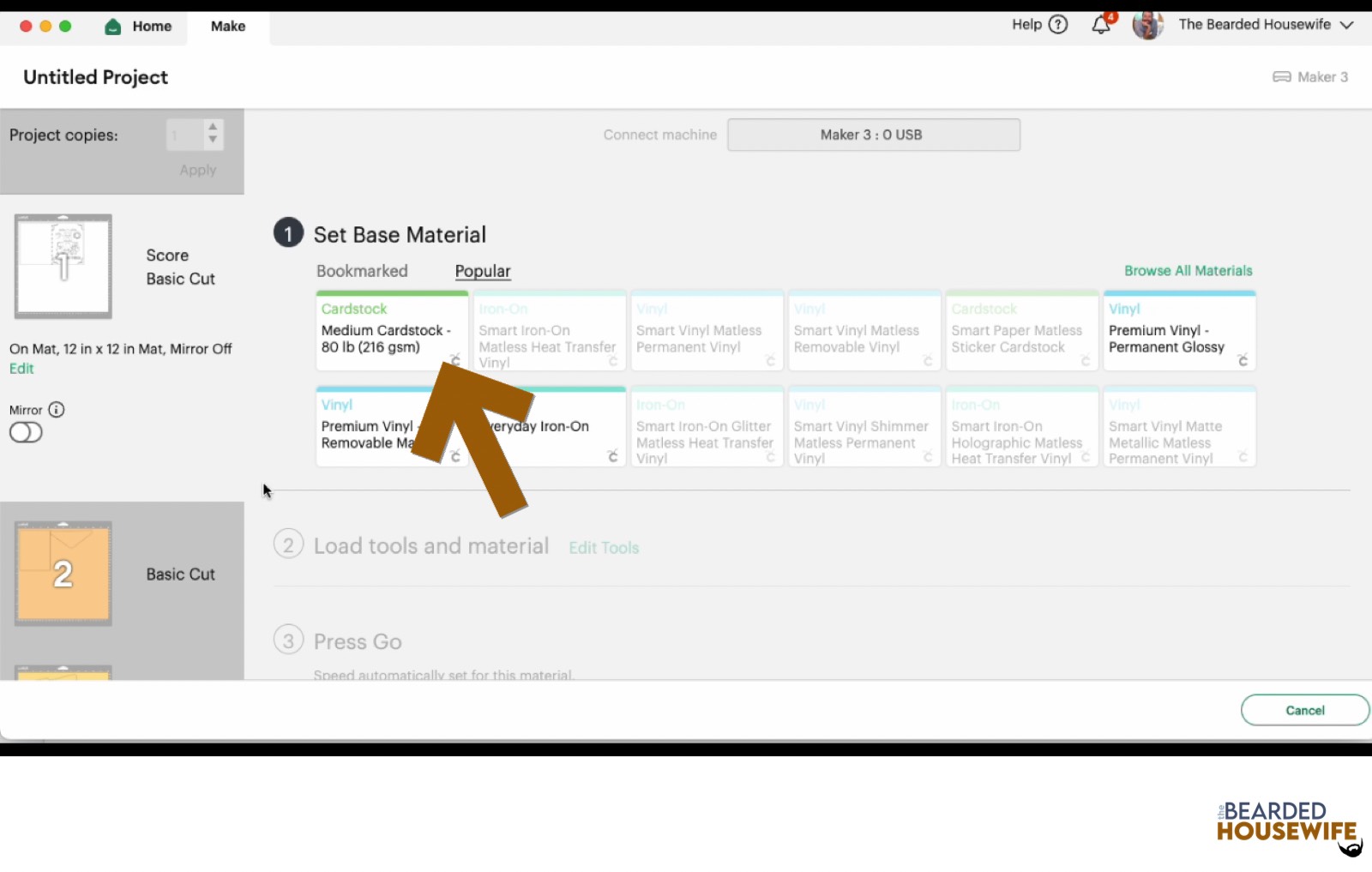Click the macOS yellow minimize button
Screen dimensions: 1372x872
tap(45, 27)
